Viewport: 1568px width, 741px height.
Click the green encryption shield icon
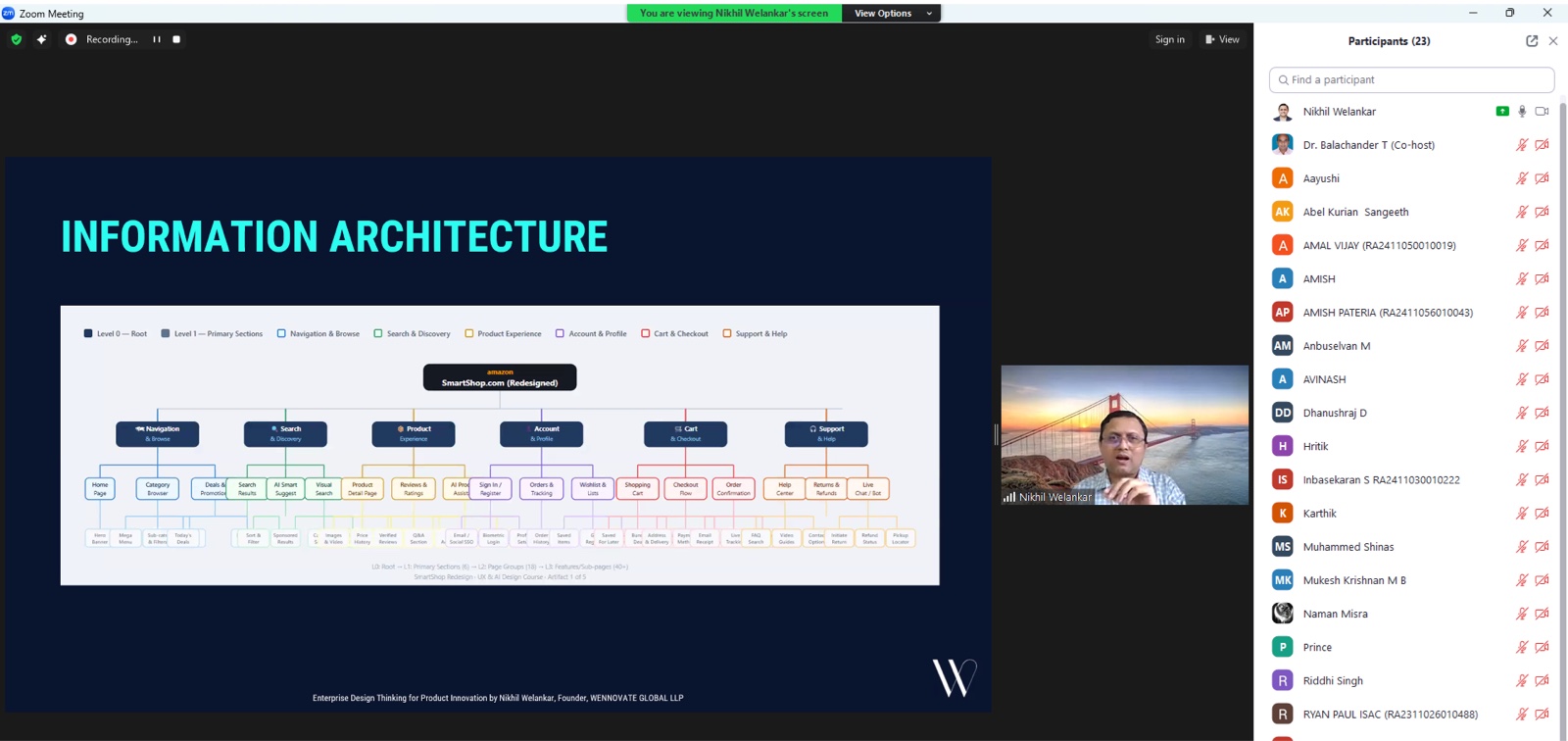tap(16, 39)
